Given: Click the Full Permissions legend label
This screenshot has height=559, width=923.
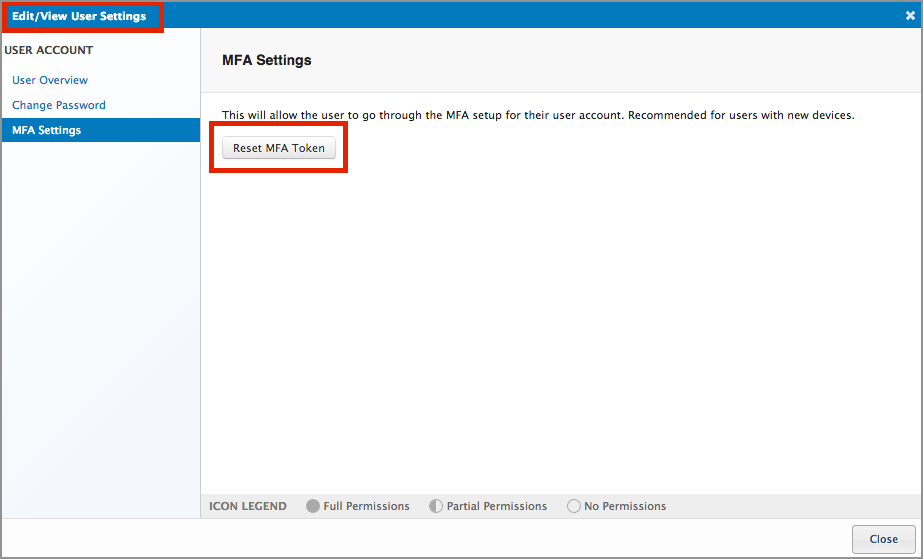Looking at the screenshot, I should [366, 506].
